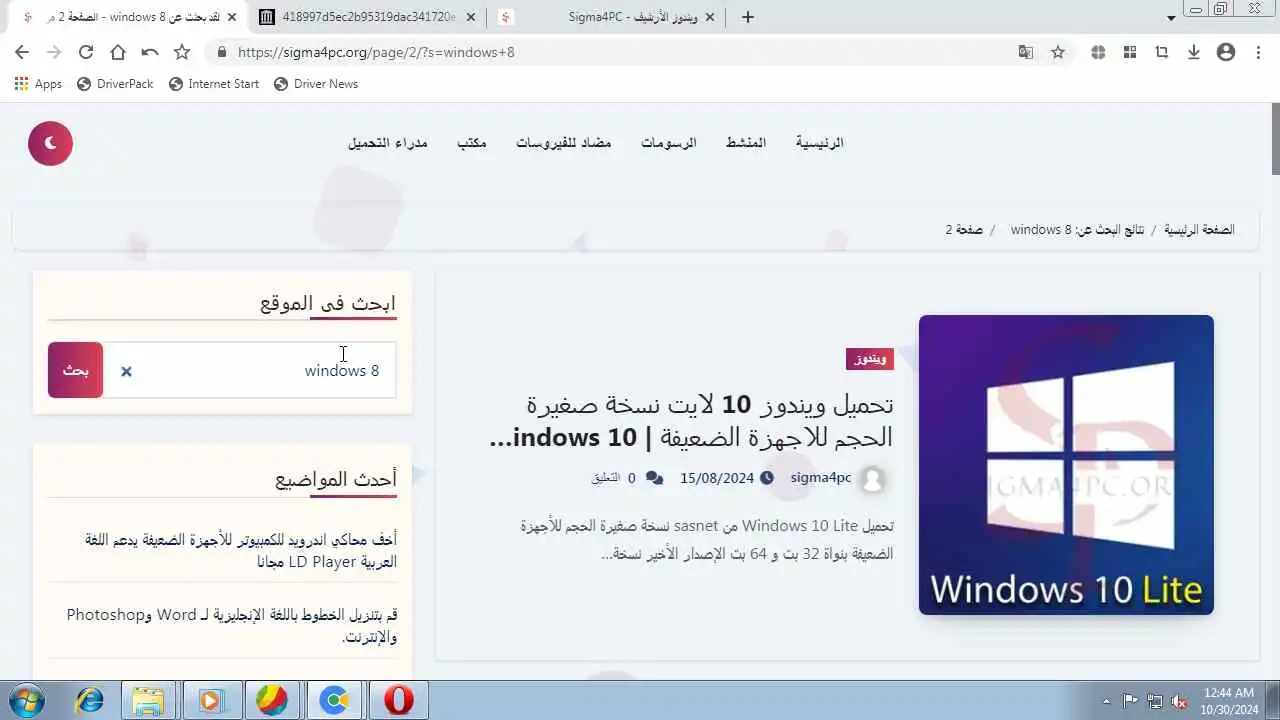Bookmark this page with the address bar star
Viewport: 1280px width, 720px height.
click(1058, 52)
